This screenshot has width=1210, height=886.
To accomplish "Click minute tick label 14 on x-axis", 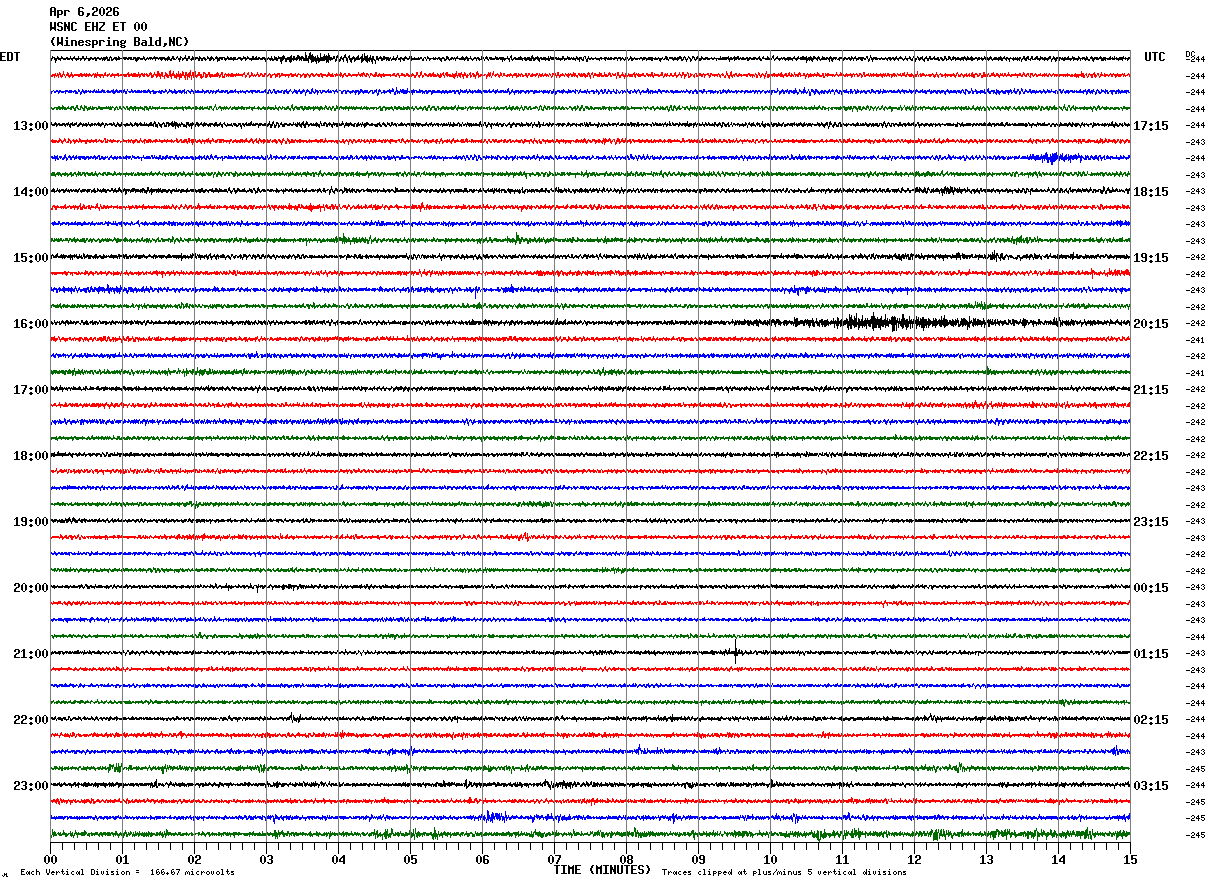I will point(1058,859).
